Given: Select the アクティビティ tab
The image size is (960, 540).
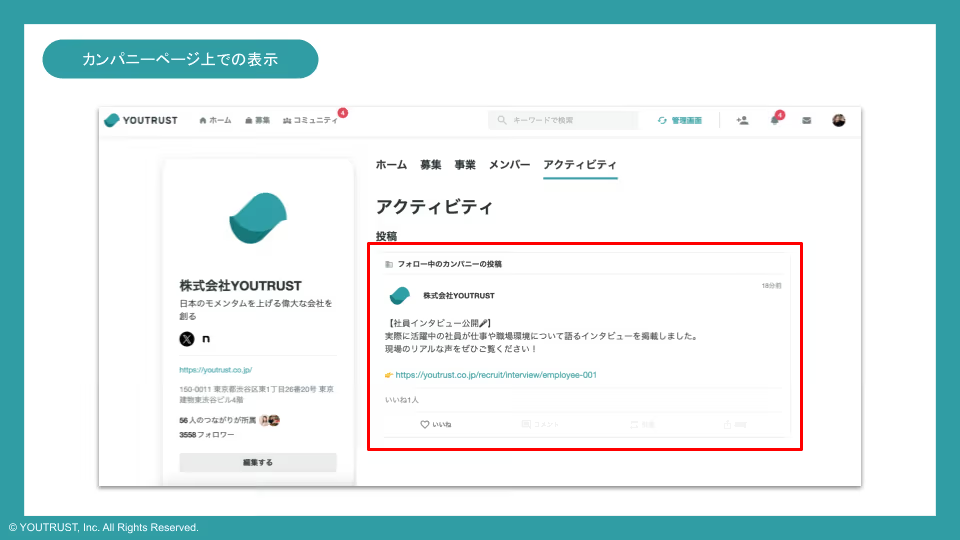Looking at the screenshot, I should [x=580, y=165].
